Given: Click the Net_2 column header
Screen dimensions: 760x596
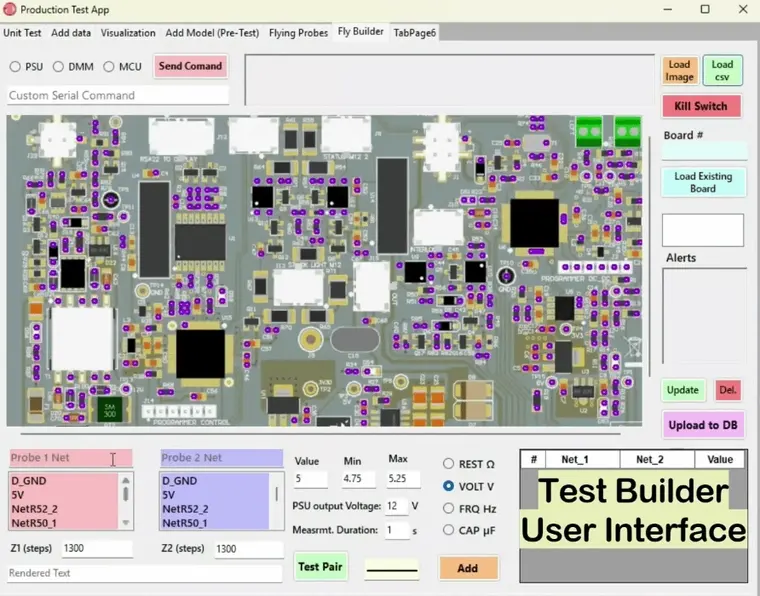Looking at the screenshot, I should click(x=657, y=459).
